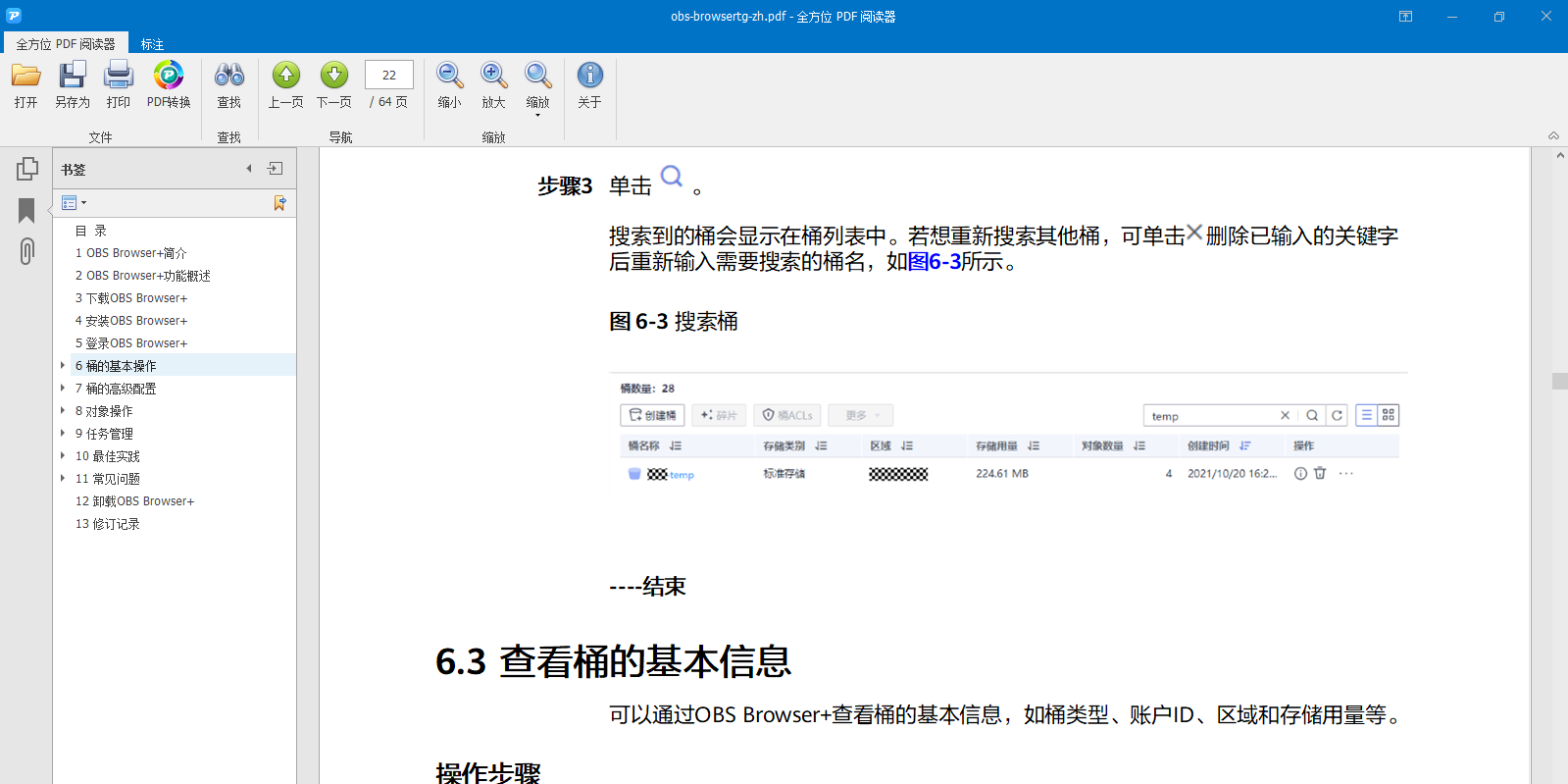1568x784 pixels.
Task: Click the Save As (另存为) icon
Action: [x=73, y=76]
